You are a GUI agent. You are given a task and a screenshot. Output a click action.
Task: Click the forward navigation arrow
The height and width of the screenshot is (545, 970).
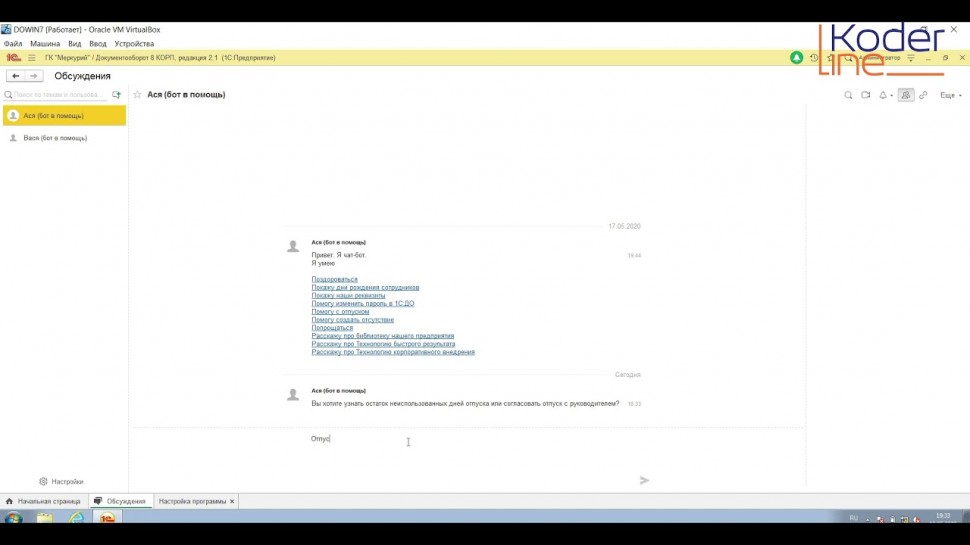34,76
